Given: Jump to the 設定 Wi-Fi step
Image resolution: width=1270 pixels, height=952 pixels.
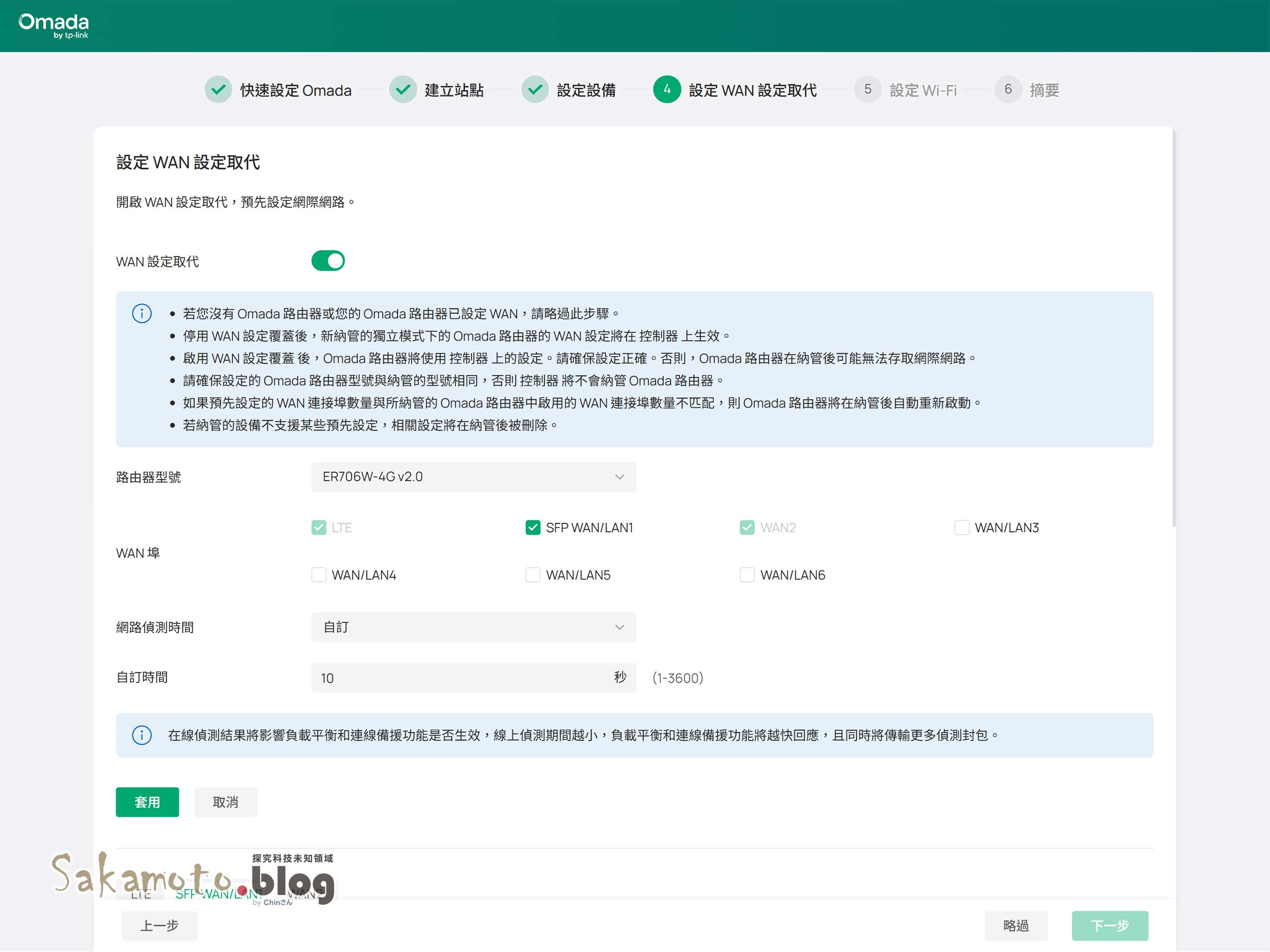Looking at the screenshot, I should pos(923,90).
